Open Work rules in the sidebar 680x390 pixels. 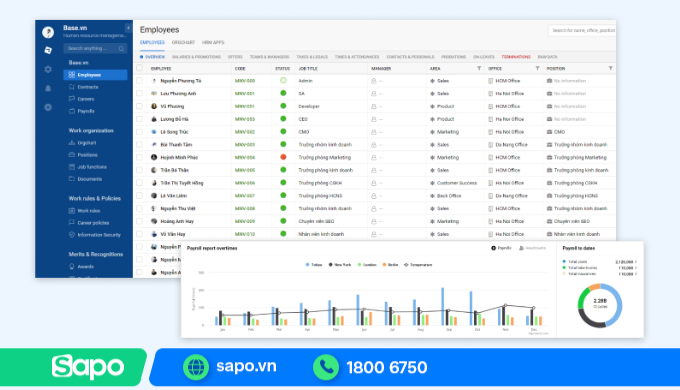85,211
